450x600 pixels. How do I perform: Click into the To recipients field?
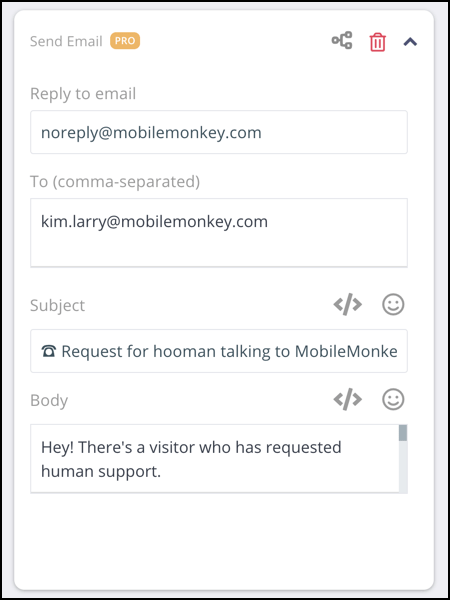click(219, 232)
